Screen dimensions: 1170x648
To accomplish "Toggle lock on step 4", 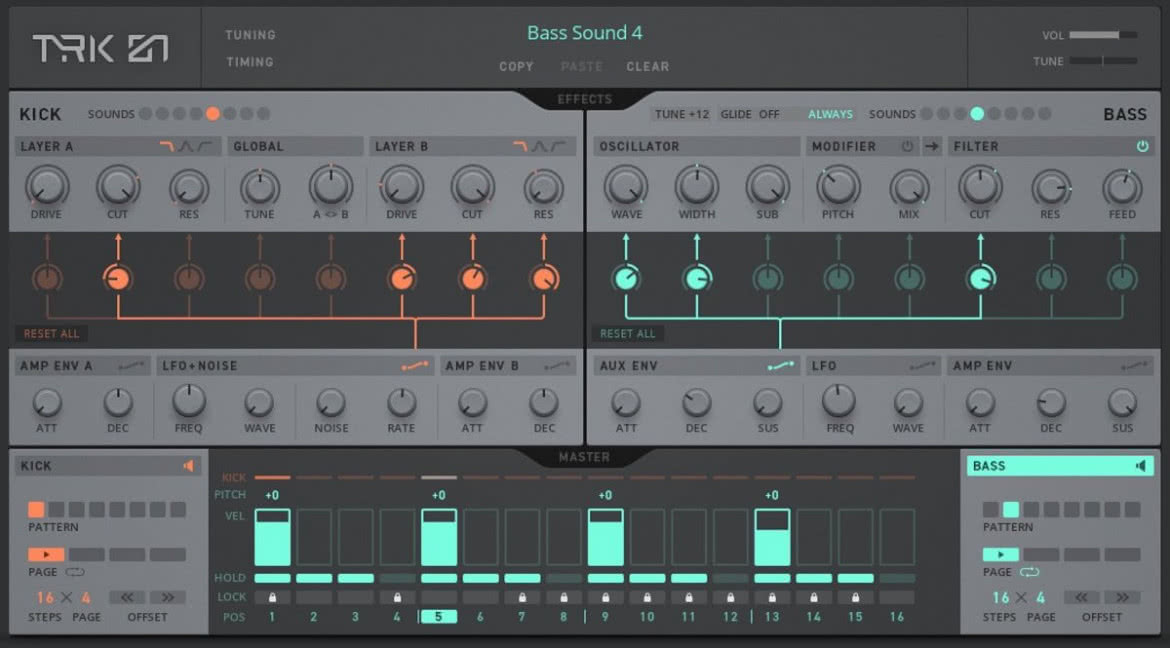I will click(x=397, y=597).
